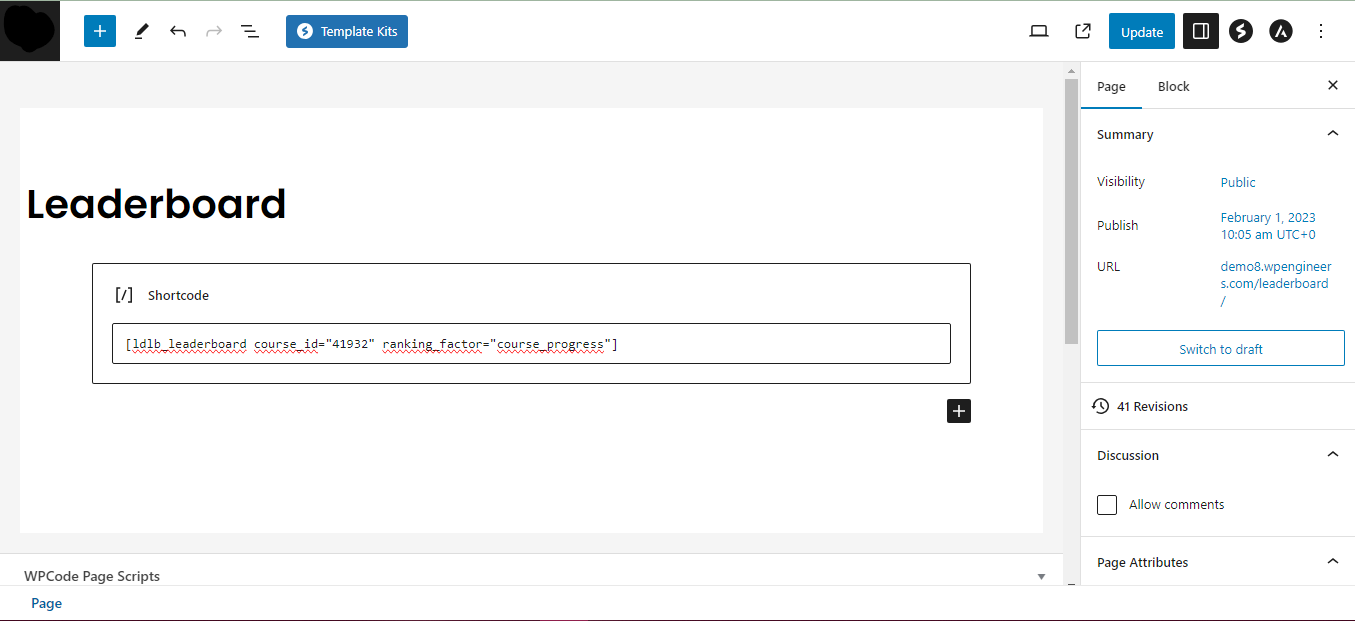1355x621 pixels.
Task: Click Switch to draft
Action: coord(1221,349)
